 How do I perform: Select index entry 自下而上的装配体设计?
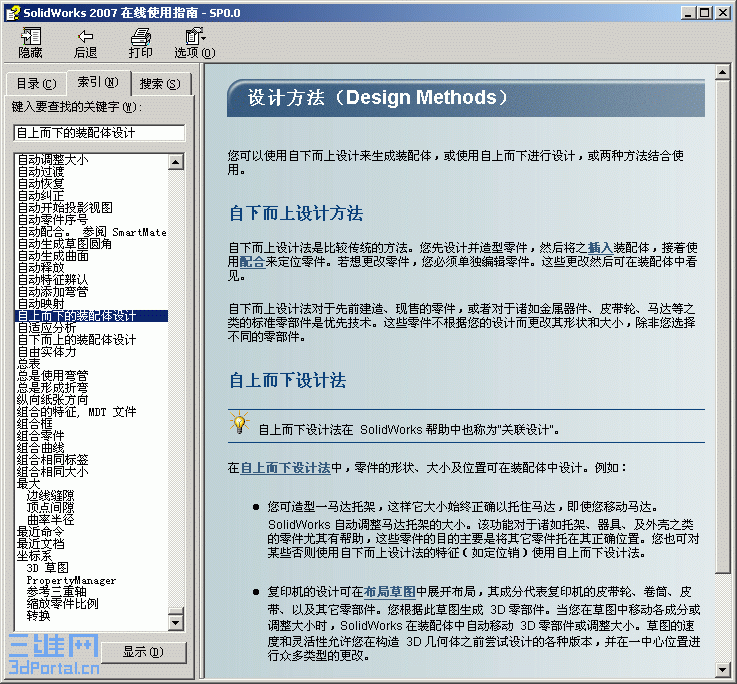click(x=77, y=340)
